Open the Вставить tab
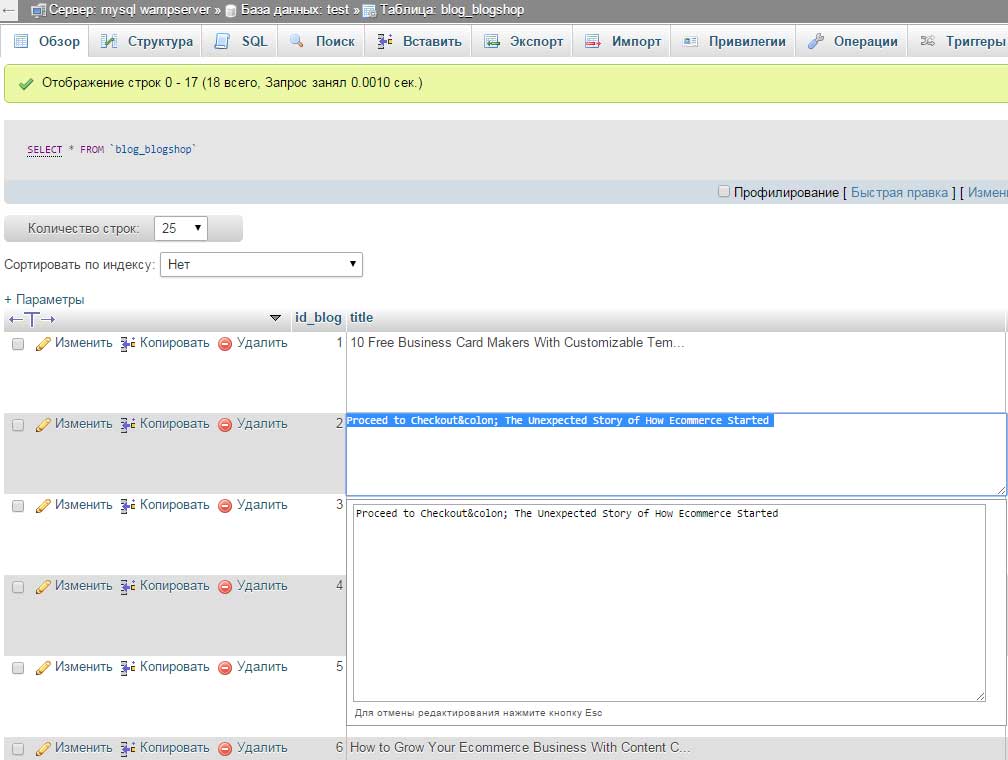 click(419, 41)
